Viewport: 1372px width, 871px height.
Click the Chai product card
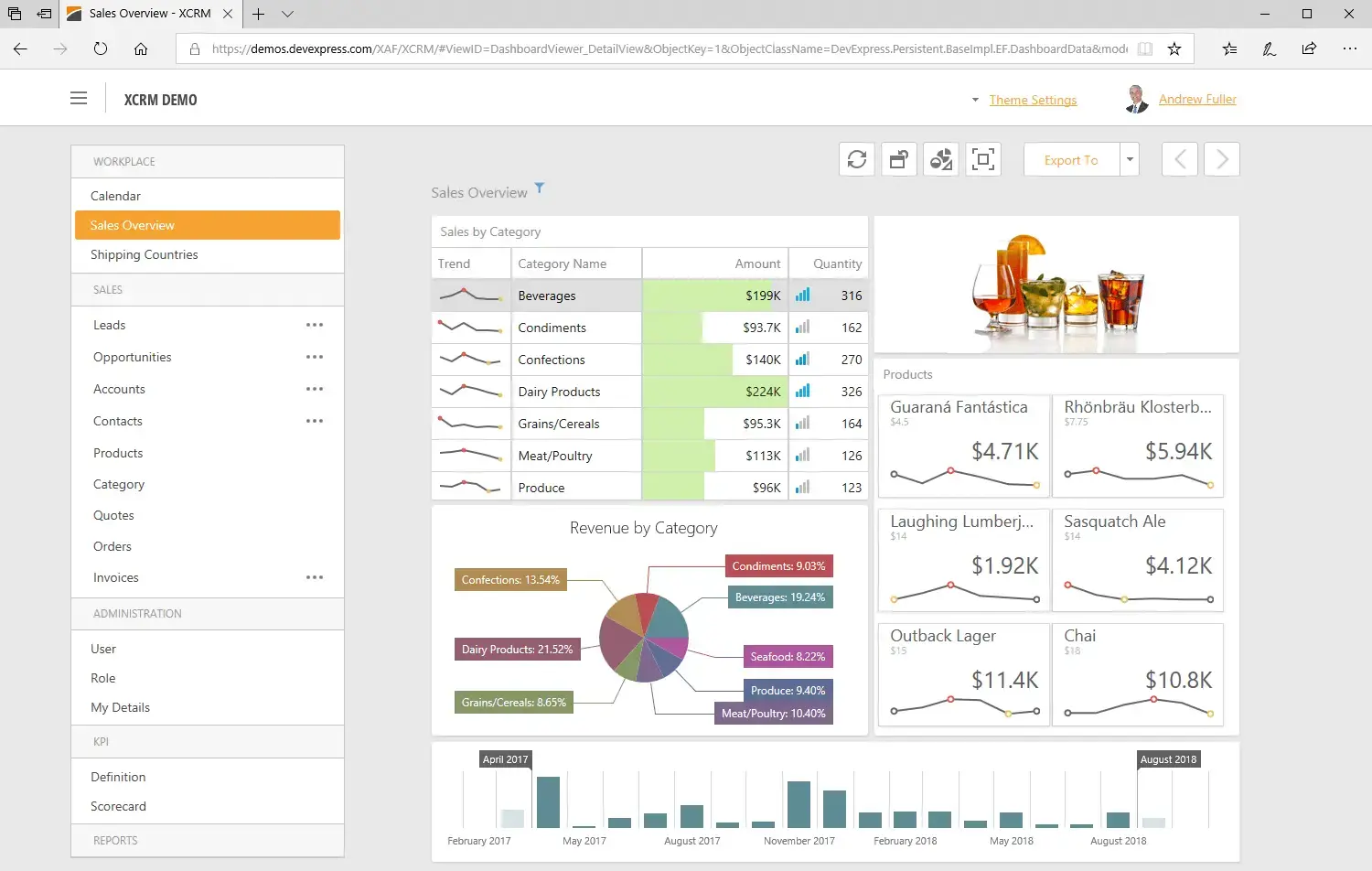pos(1138,674)
